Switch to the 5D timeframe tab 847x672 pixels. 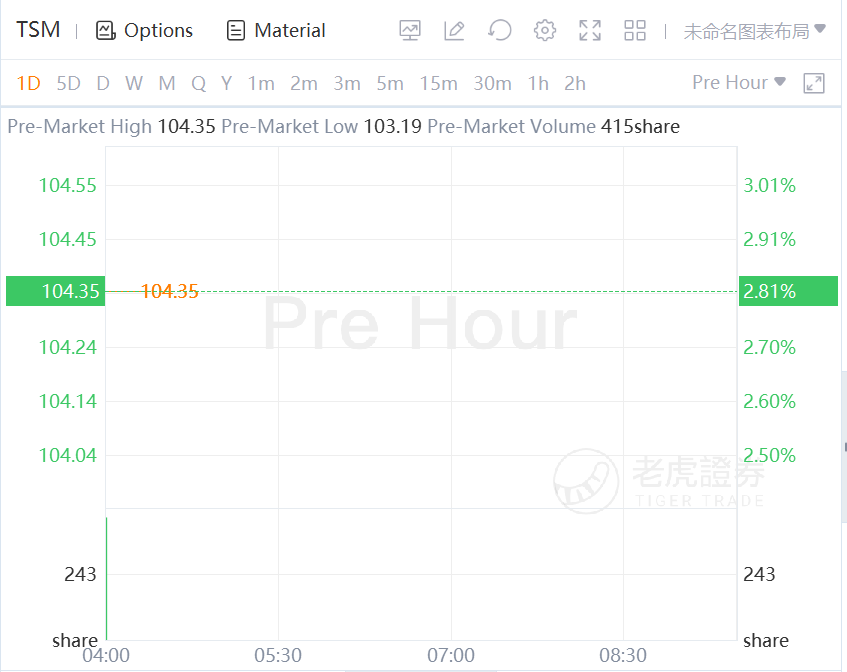click(68, 83)
